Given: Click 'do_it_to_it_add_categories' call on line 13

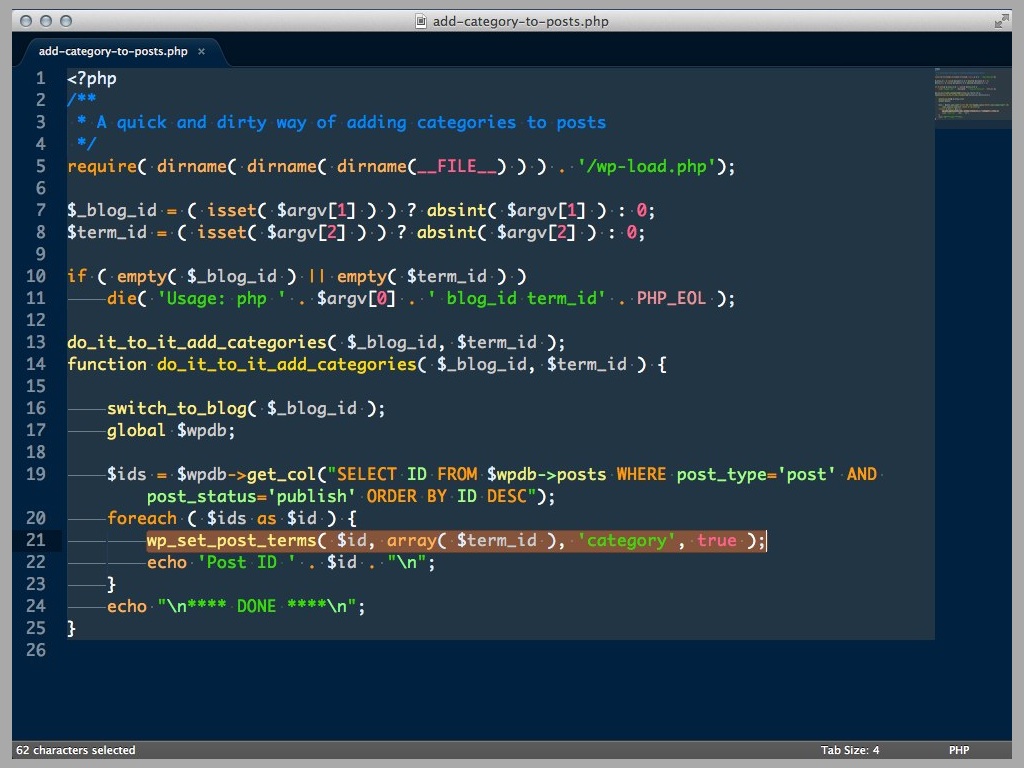Looking at the screenshot, I should point(197,342).
